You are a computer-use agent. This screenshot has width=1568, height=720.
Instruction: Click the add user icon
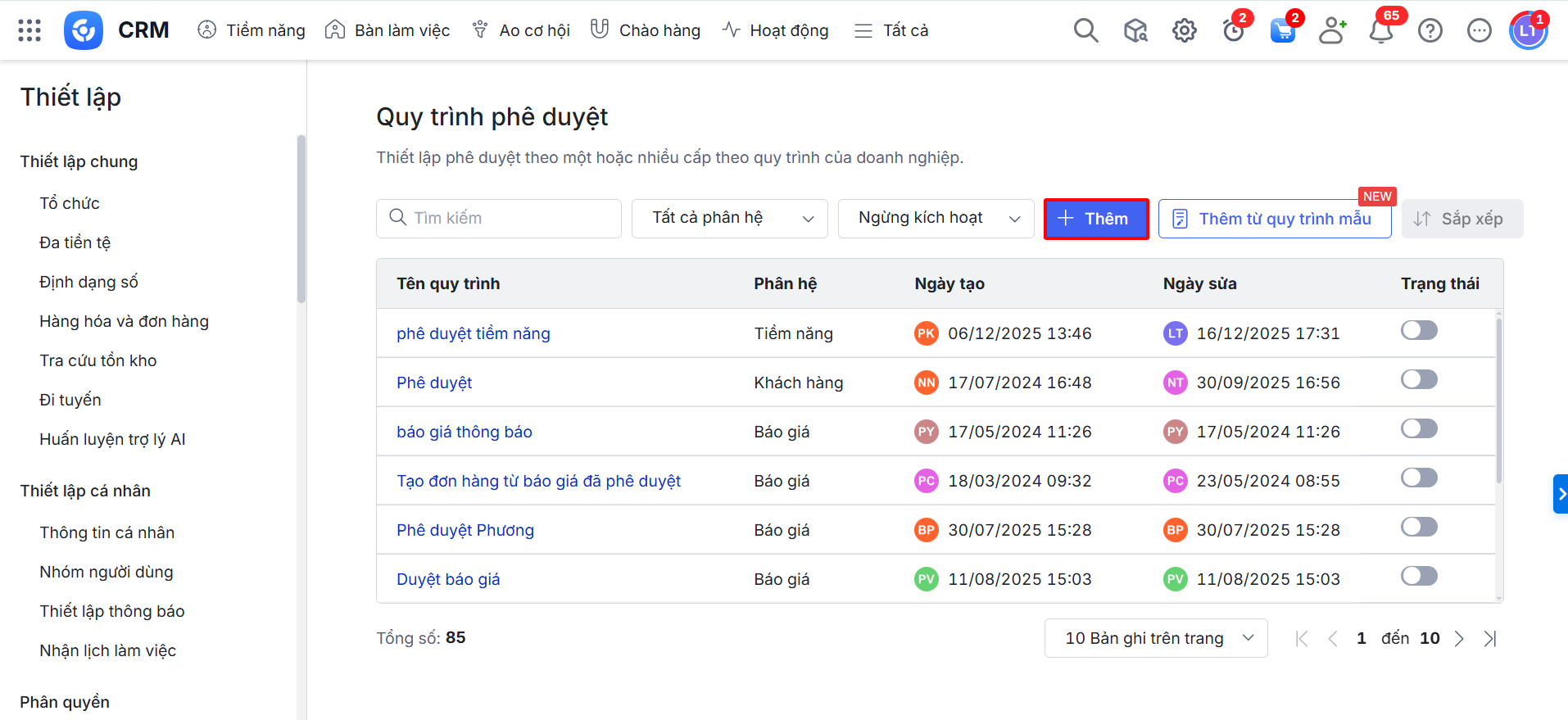coord(1332,30)
